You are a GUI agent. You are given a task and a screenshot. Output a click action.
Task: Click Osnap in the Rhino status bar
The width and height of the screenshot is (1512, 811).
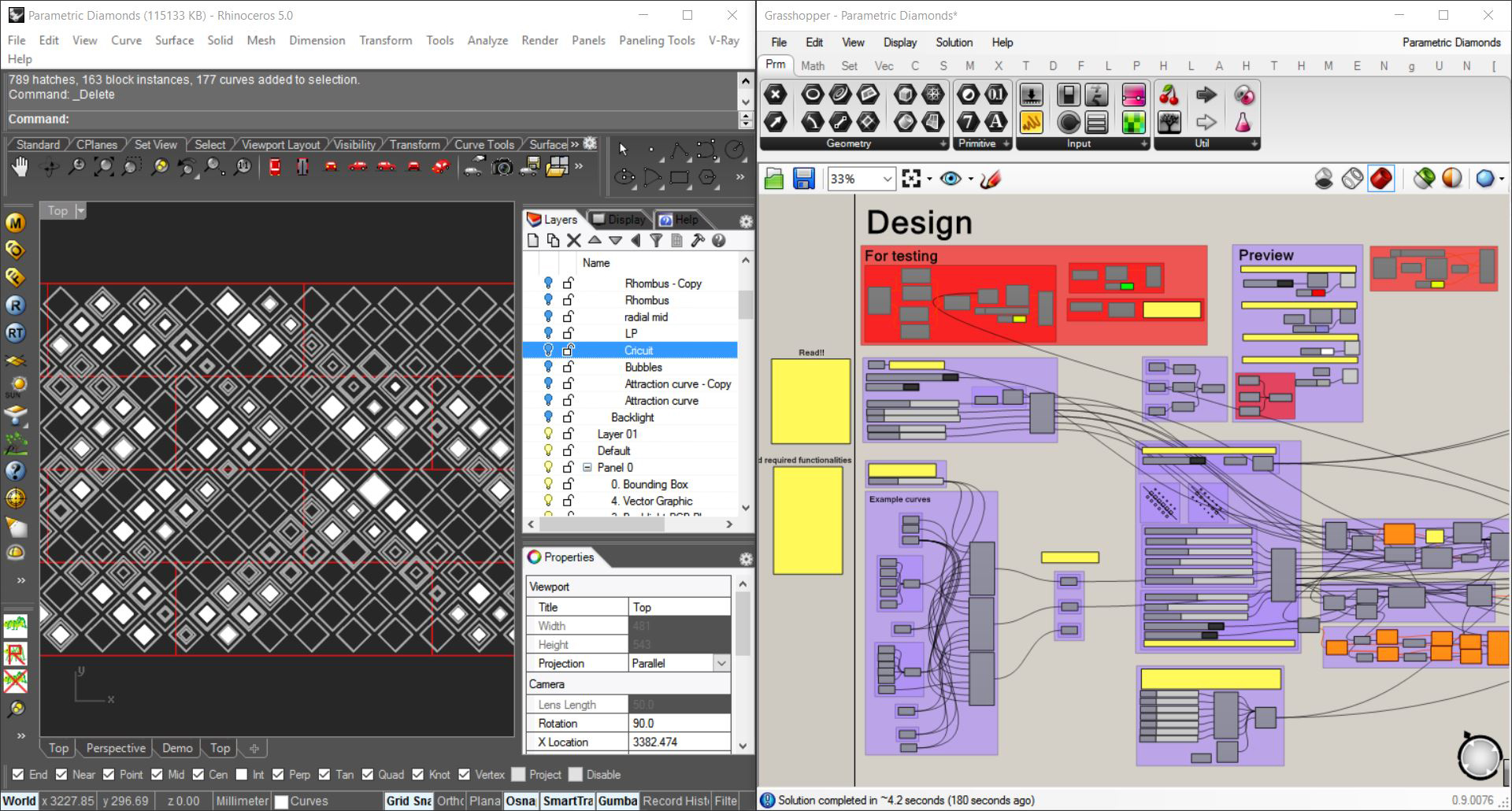(521, 800)
